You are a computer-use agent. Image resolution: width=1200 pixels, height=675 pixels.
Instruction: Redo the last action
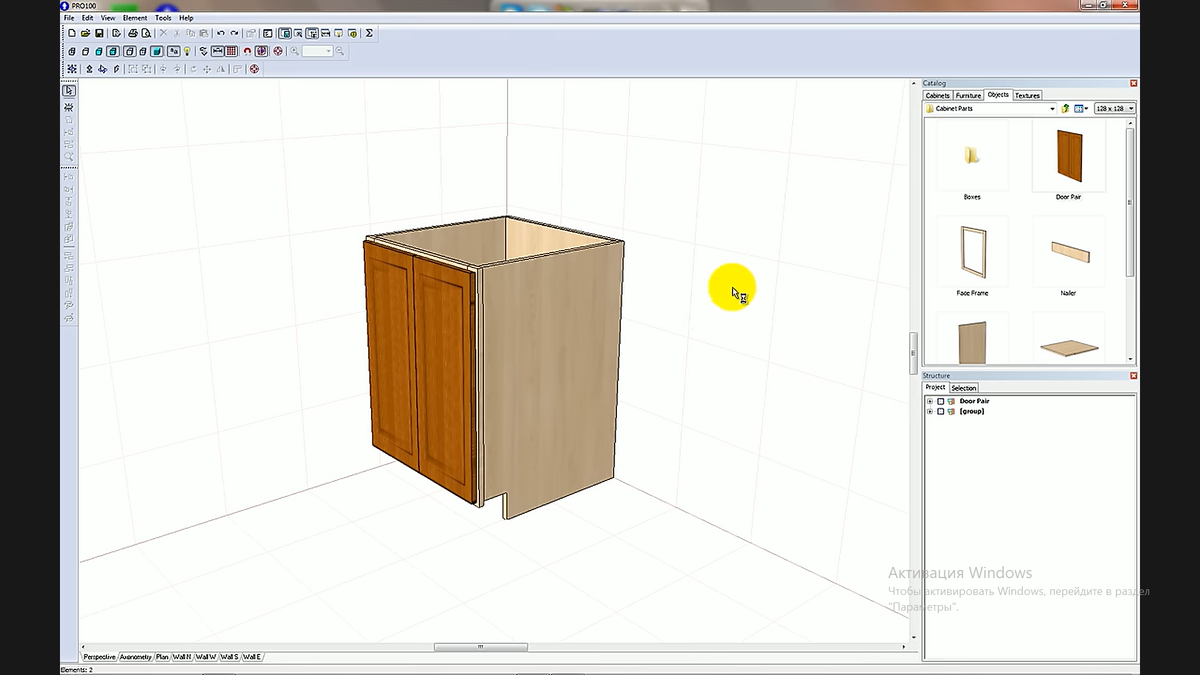pos(235,33)
